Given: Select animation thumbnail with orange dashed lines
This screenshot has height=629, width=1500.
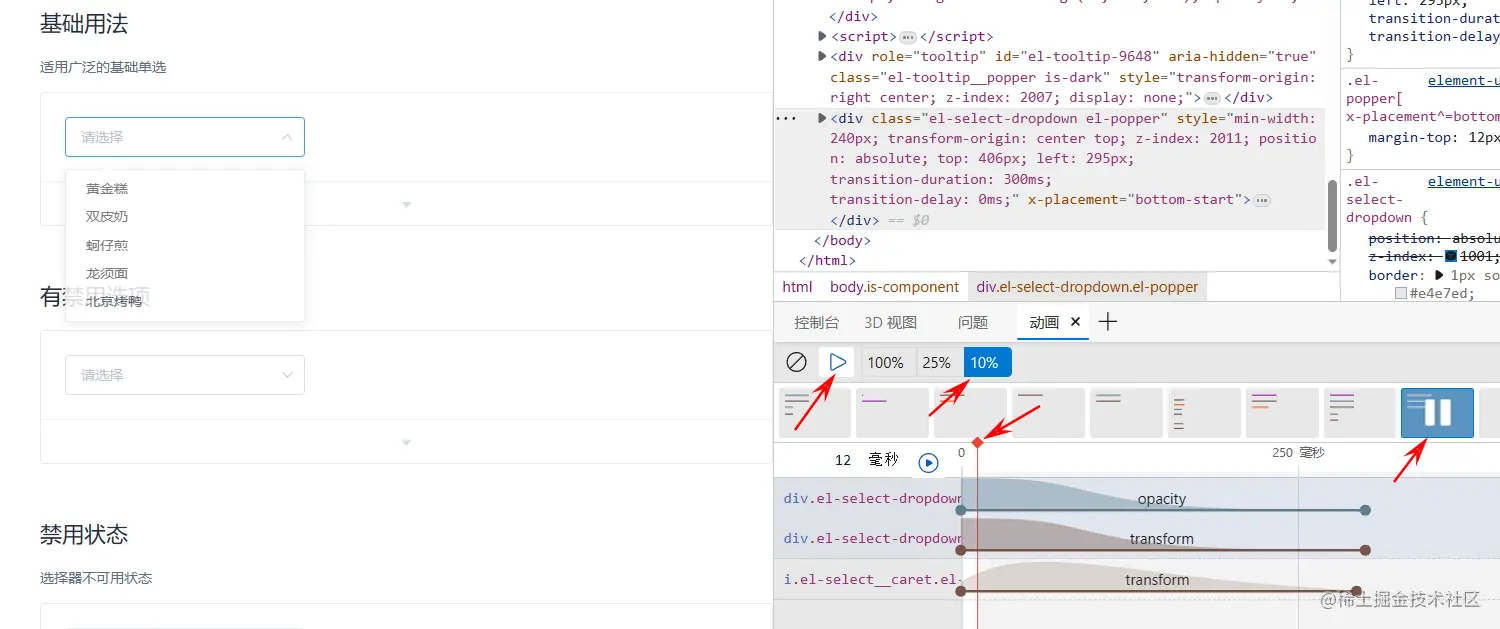Looking at the screenshot, I should tap(1204, 413).
